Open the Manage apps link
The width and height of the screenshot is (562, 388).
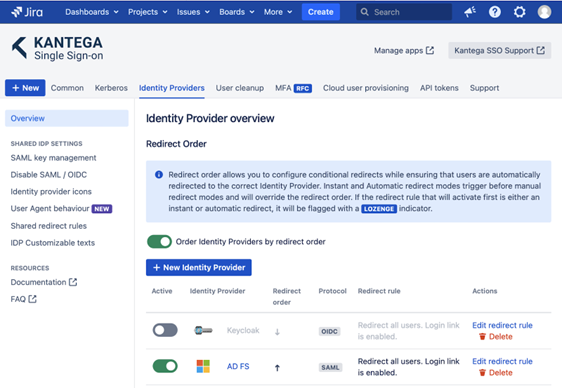[x=404, y=51]
